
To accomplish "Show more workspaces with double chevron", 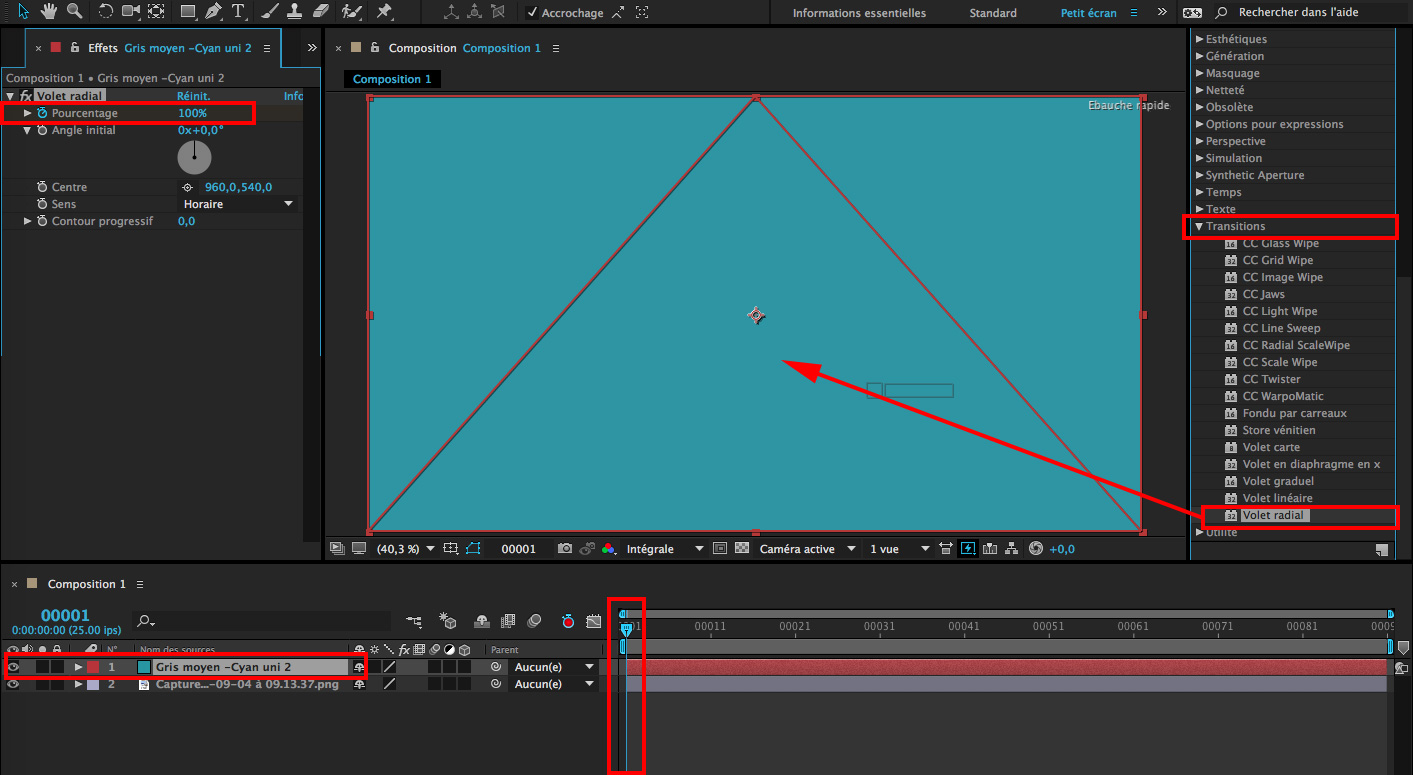I will (x=1161, y=13).
